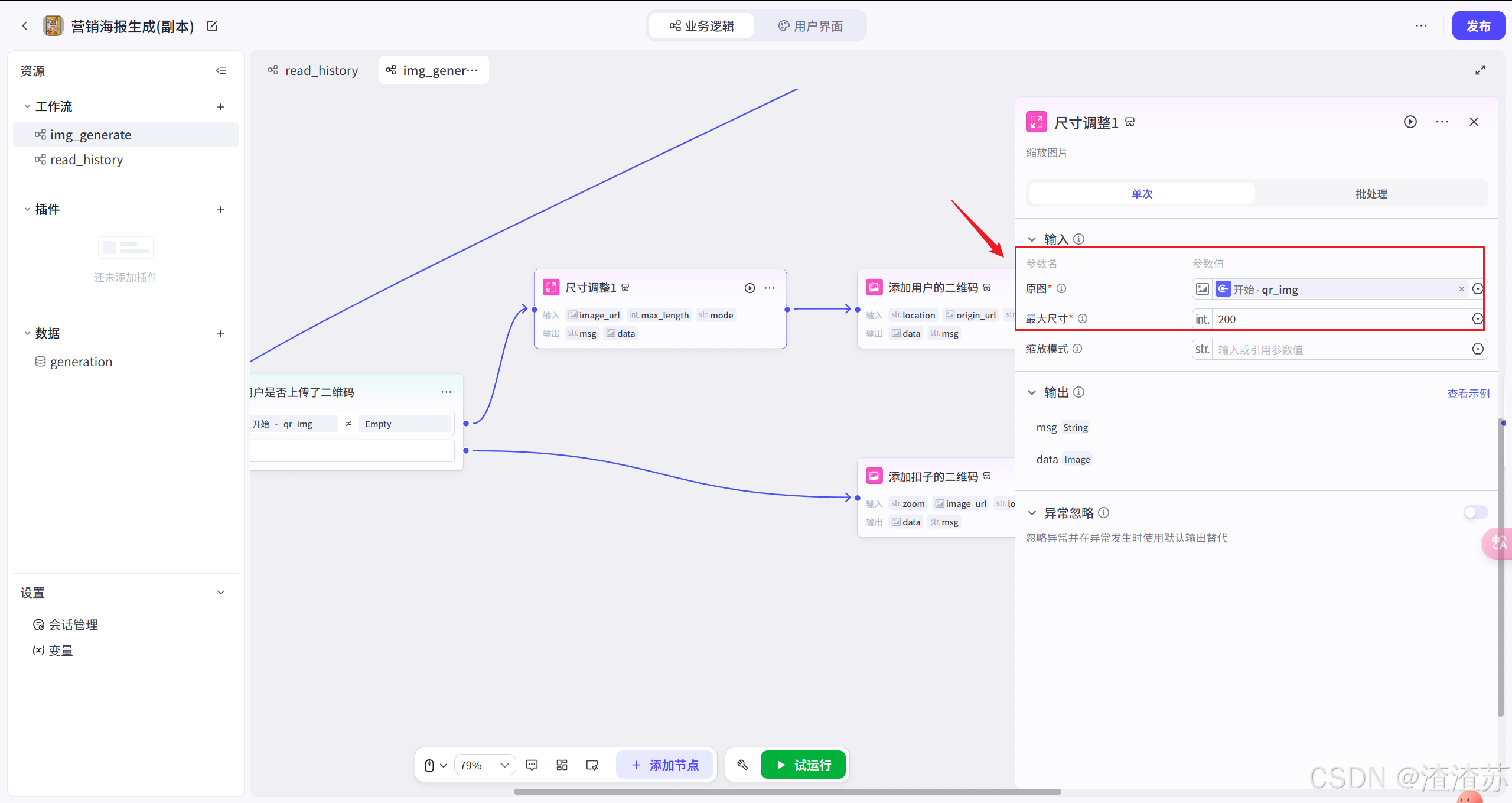Open the debug wrench tool icon
The height and width of the screenshot is (803, 1512).
click(742, 765)
